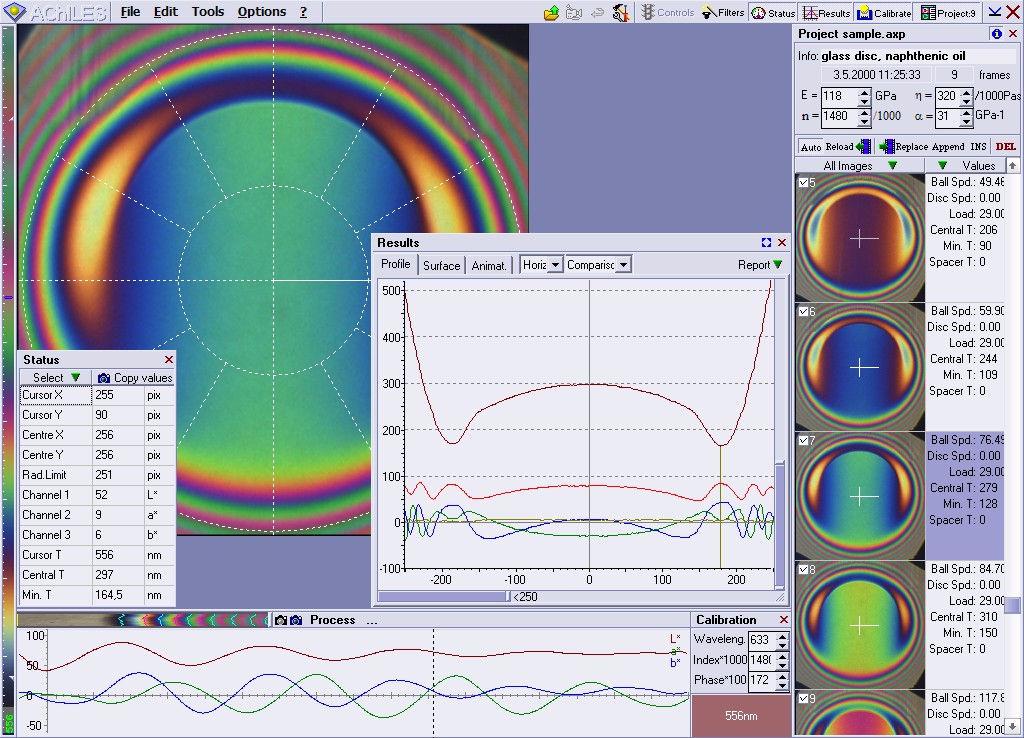Toggle the checkbox for image 5

[803, 183]
